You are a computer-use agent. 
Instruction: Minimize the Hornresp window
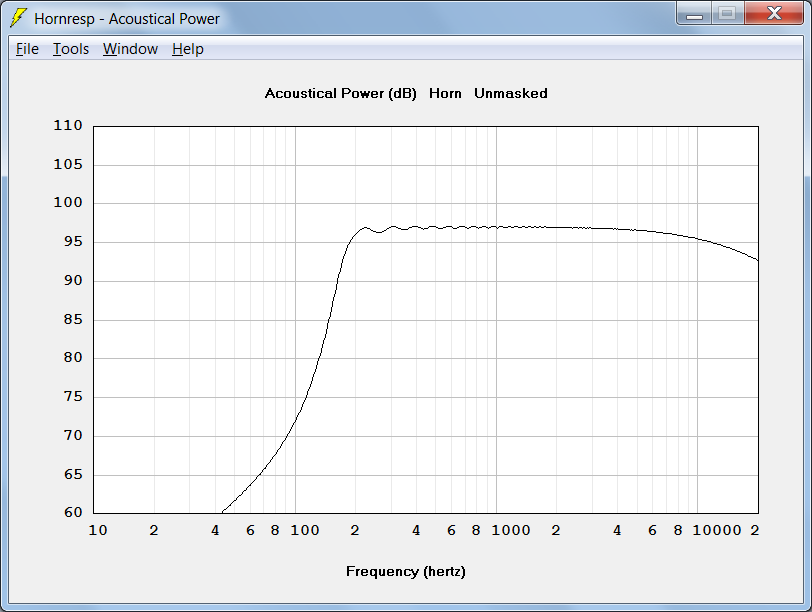click(x=694, y=14)
